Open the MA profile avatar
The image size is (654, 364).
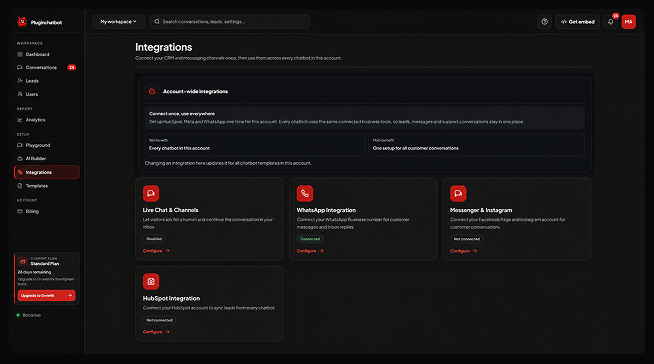[629, 22]
